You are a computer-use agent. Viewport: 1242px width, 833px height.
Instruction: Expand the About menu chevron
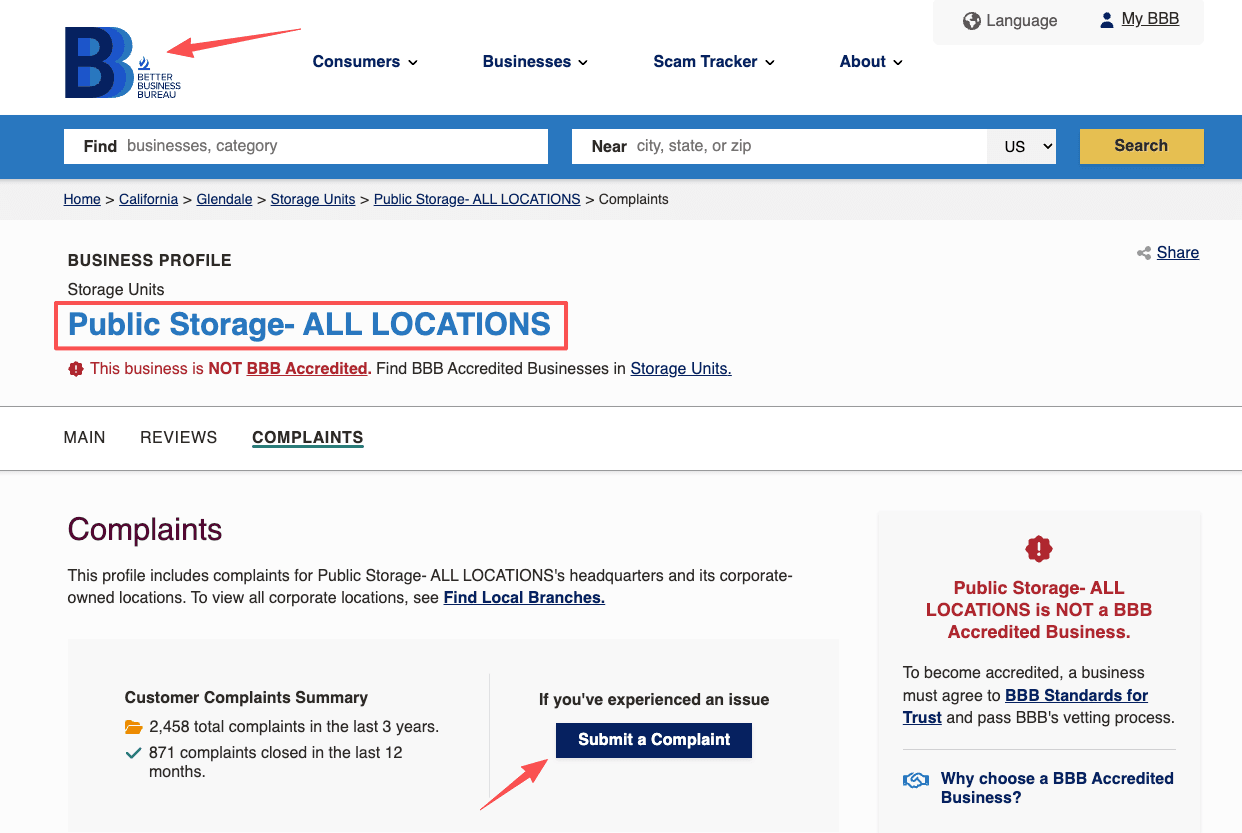898,62
